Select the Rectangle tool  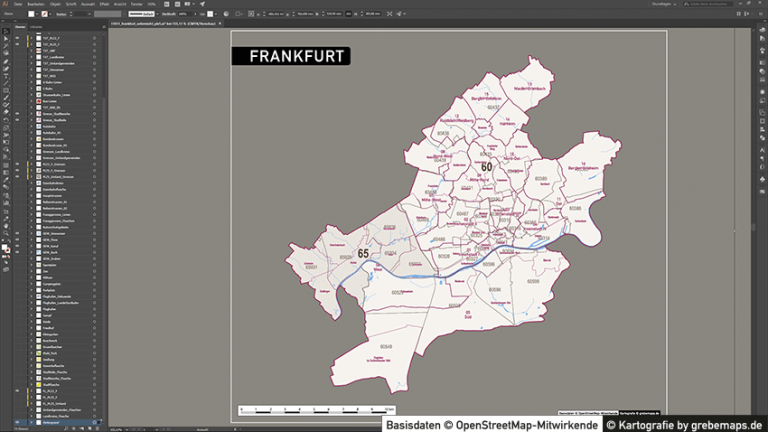6,91
